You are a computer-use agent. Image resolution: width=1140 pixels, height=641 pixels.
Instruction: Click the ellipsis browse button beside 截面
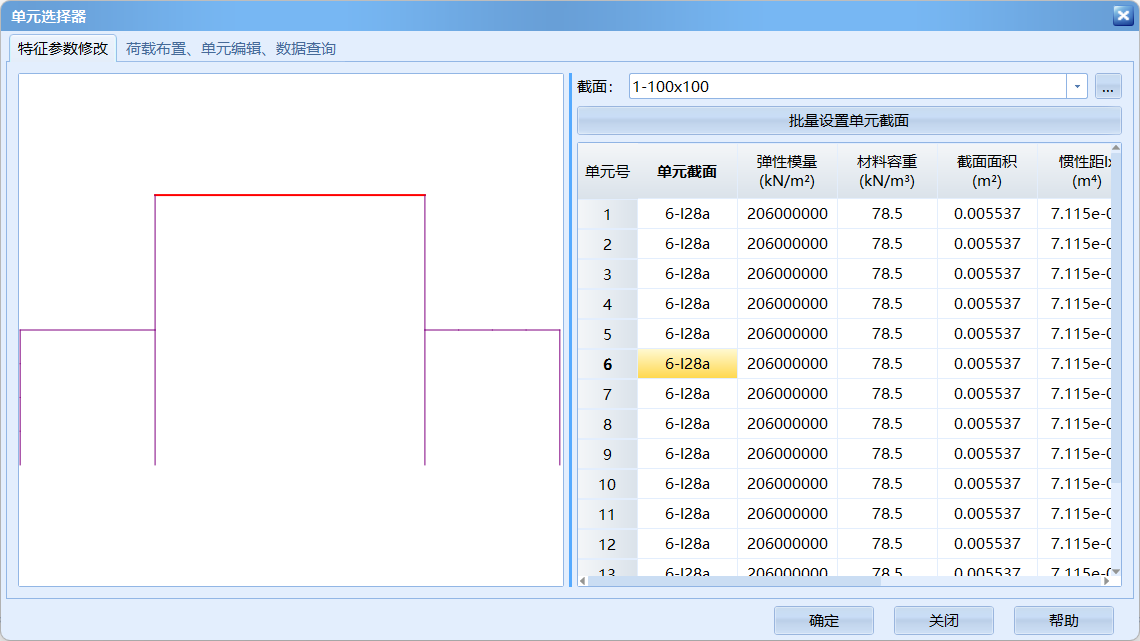click(1108, 87)
